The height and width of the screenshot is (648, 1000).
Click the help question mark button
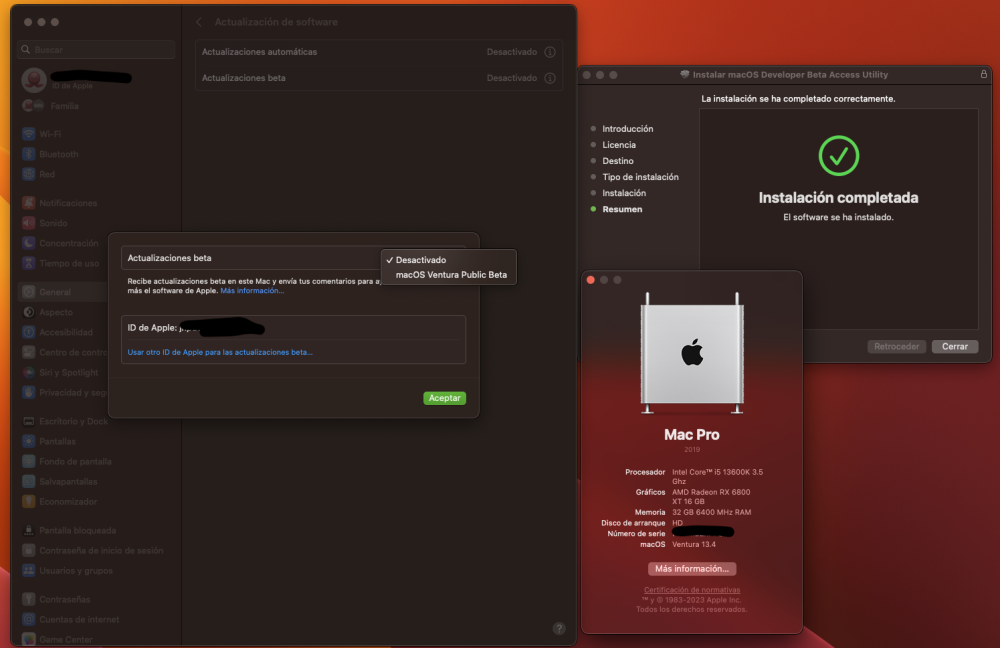tap(559, 629)
